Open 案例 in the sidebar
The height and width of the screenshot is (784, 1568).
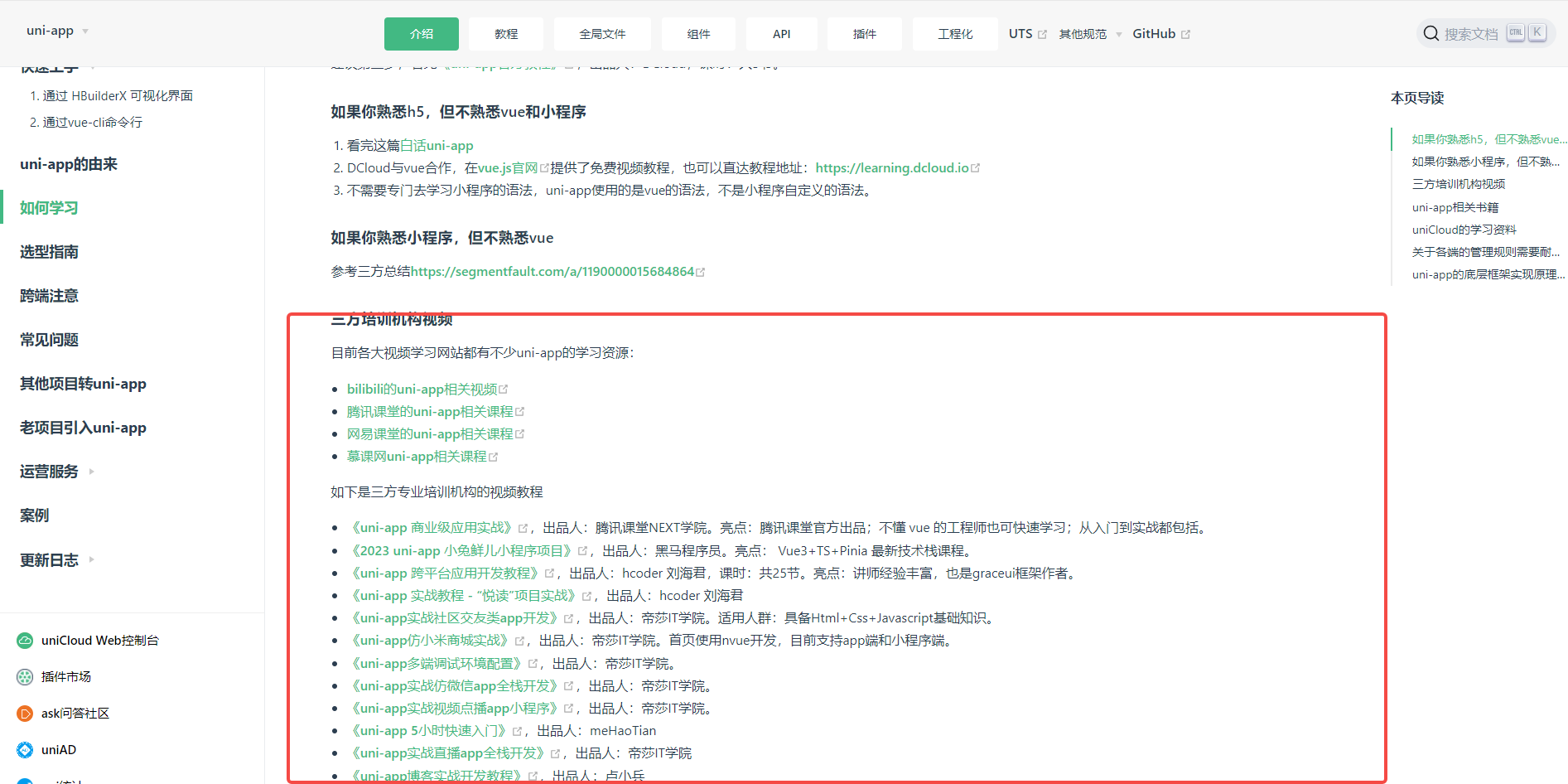coord(35,515)
